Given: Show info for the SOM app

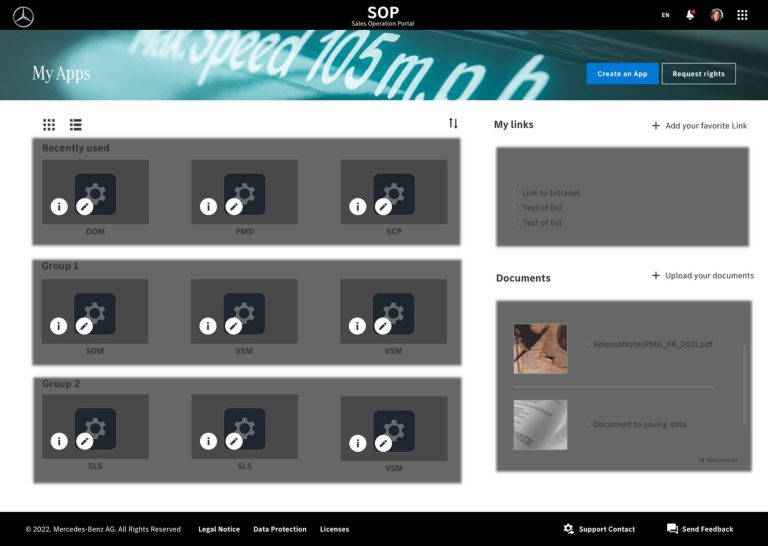Looking at the screenshot, I should coord(59,326).
